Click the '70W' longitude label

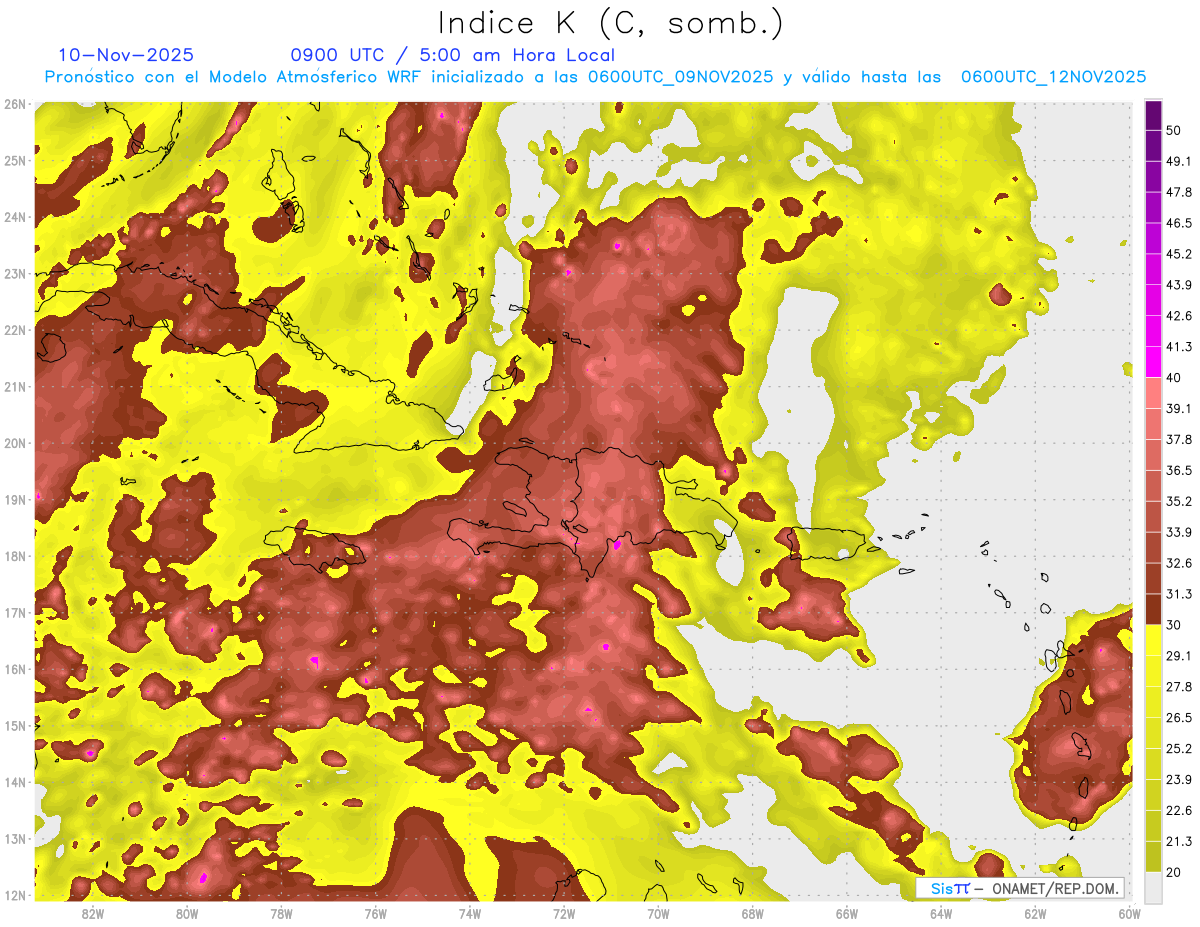click(658, 912)
